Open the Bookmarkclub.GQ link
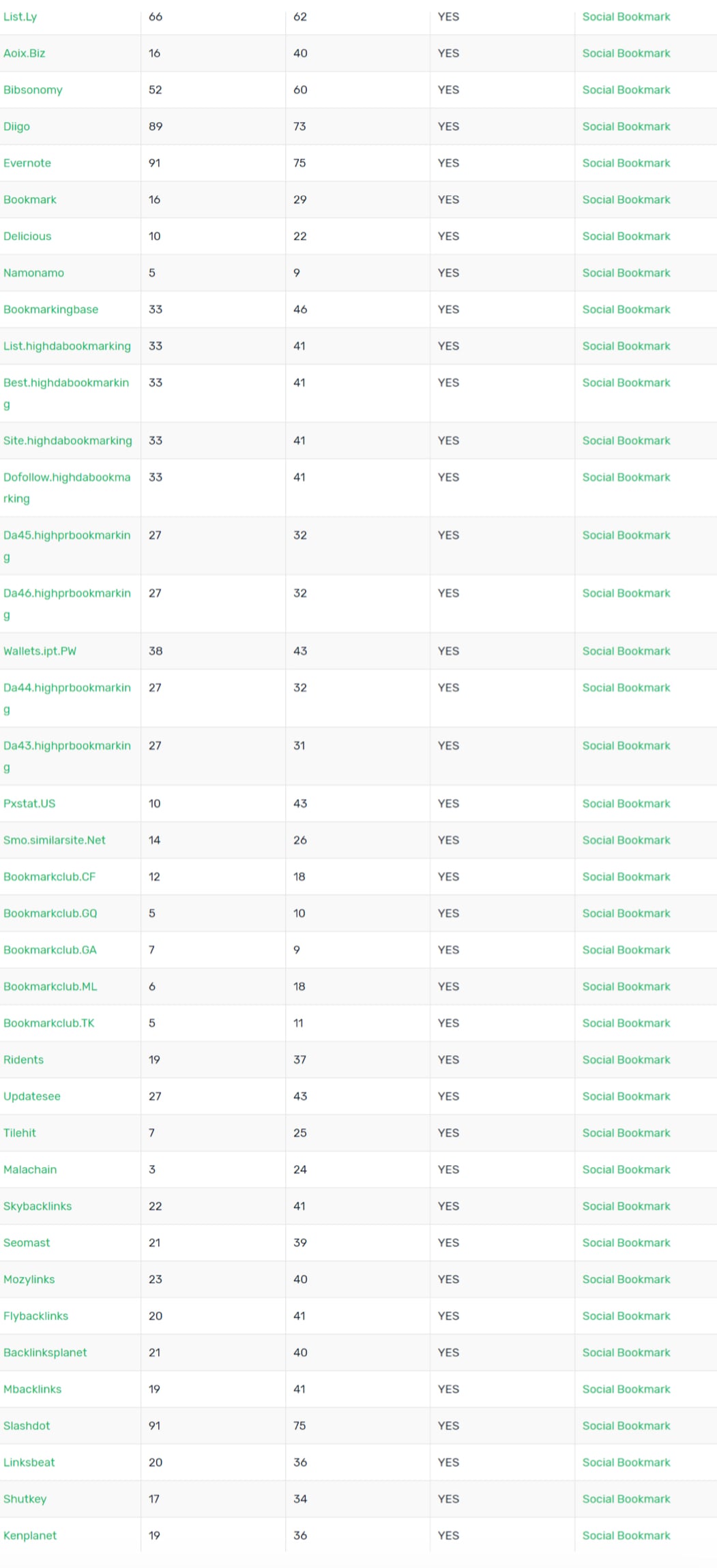This screenshot has width=717, height=1568. click(x=50, y=913)
